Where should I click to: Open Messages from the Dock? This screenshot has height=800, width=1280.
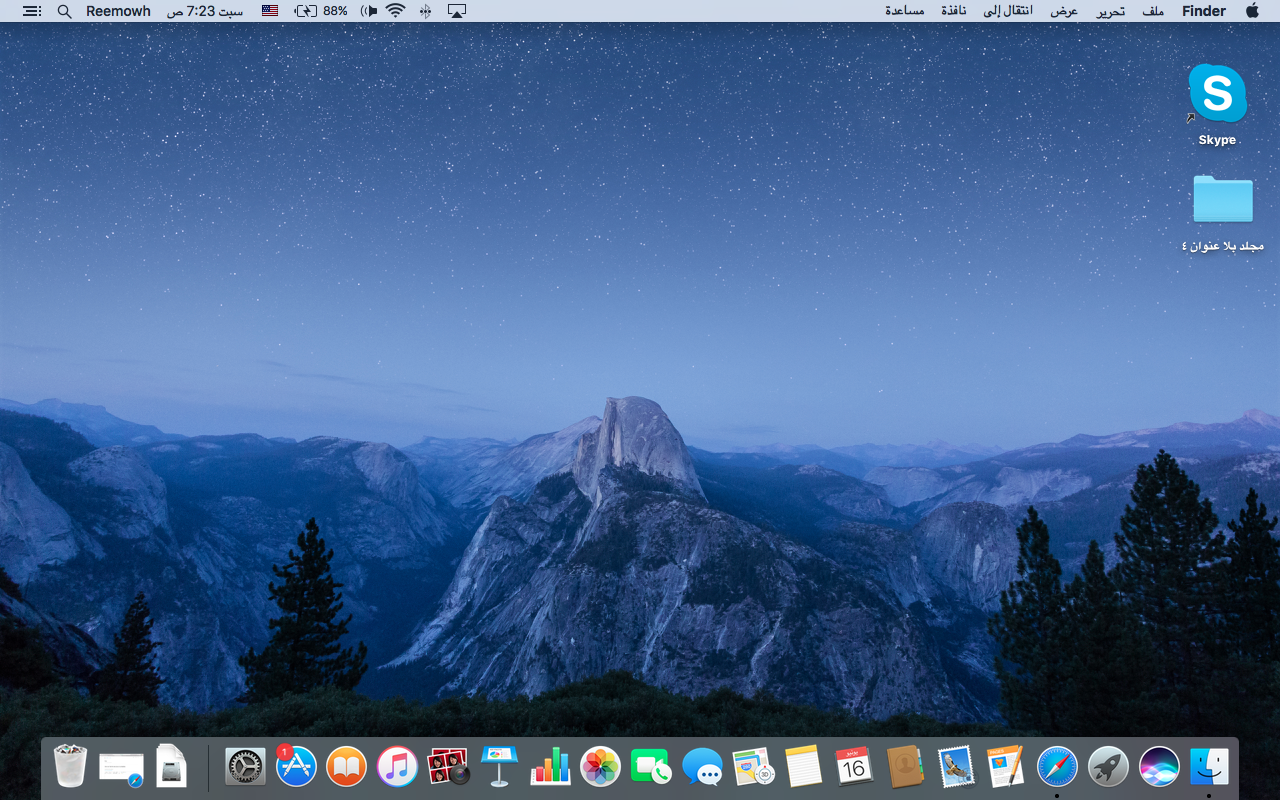(x=702, y=767)
